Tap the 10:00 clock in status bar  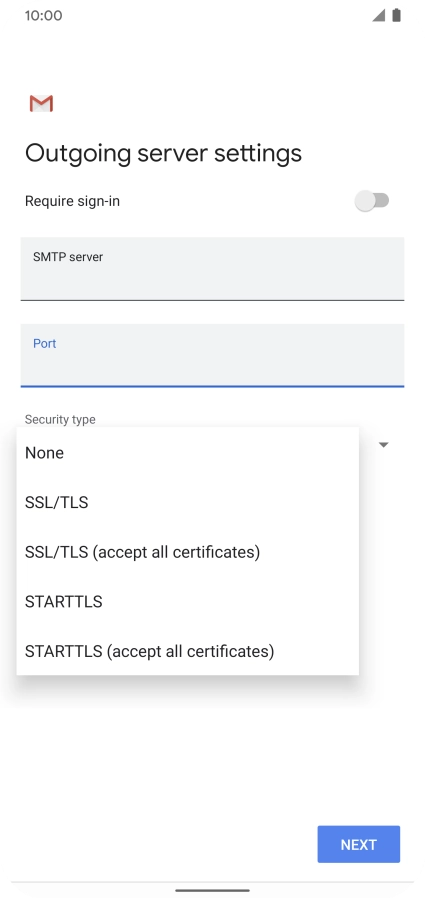tap(44, 15)
